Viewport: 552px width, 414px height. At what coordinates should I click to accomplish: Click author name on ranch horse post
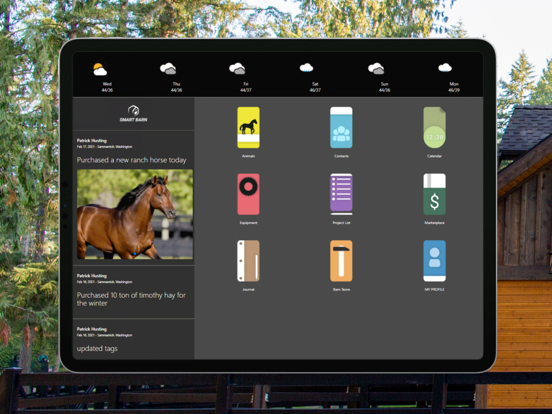click(92, 140)
